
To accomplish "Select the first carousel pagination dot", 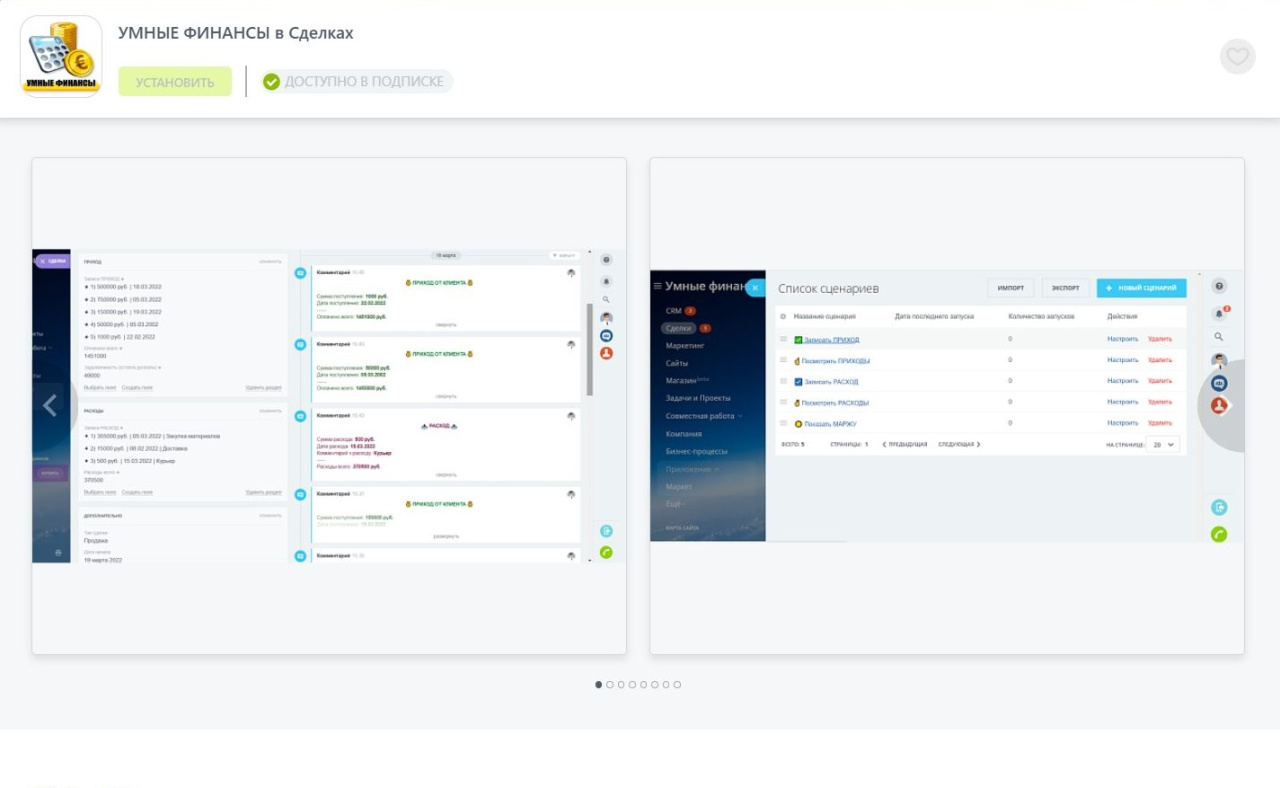I will [x=599, y=685].
